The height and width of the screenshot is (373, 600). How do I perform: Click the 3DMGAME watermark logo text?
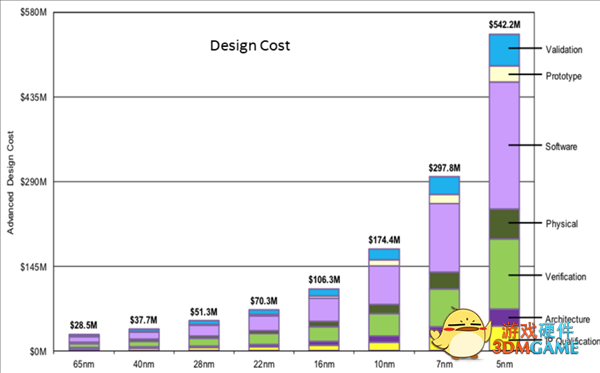(x=535, y=347)
